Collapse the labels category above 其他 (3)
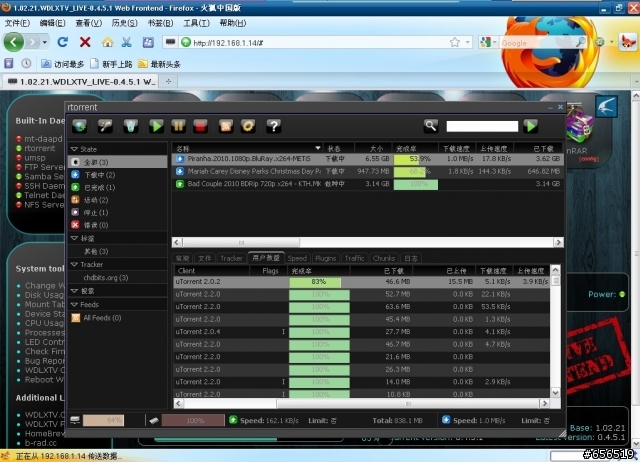Image resolution: width=640 pixels, height=462 pixels. point(74,238)
